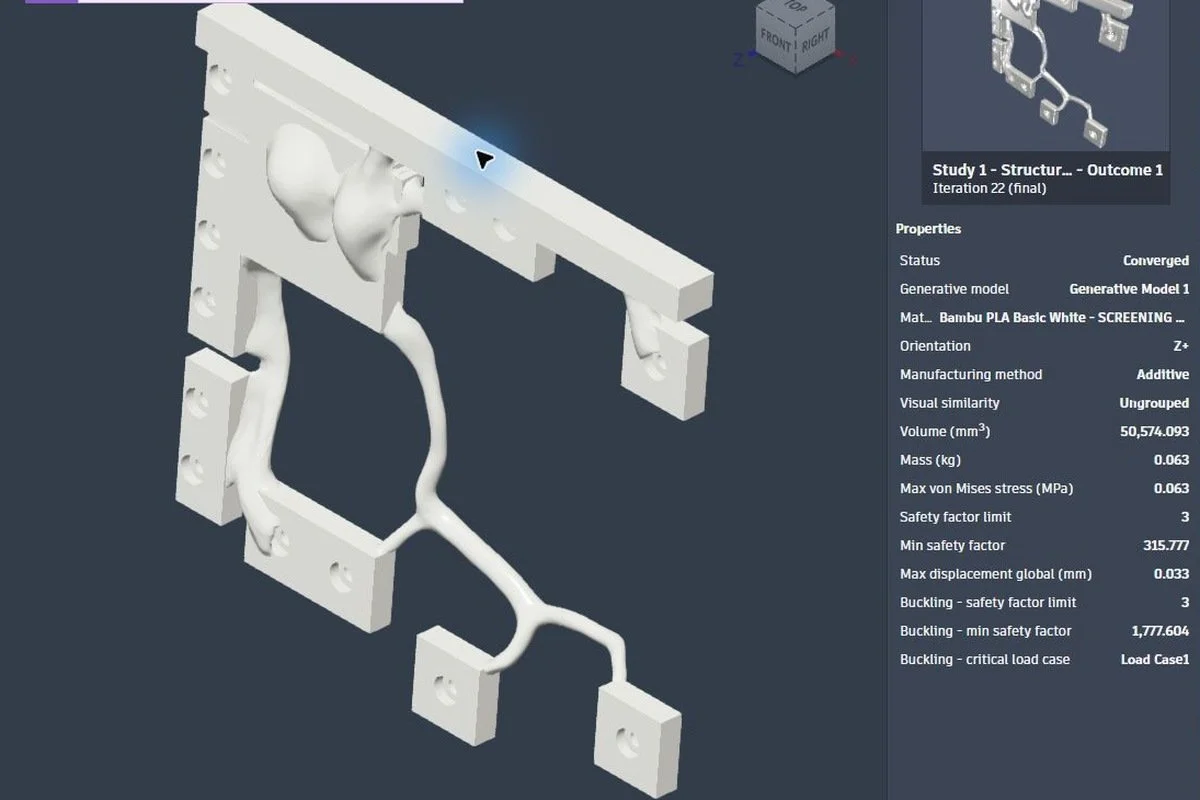Image resolution: width=1200 pixels, height=800 pixels.
Task: Click the '0.063' value in the Mass row
Action: (x=1171, y=460)
